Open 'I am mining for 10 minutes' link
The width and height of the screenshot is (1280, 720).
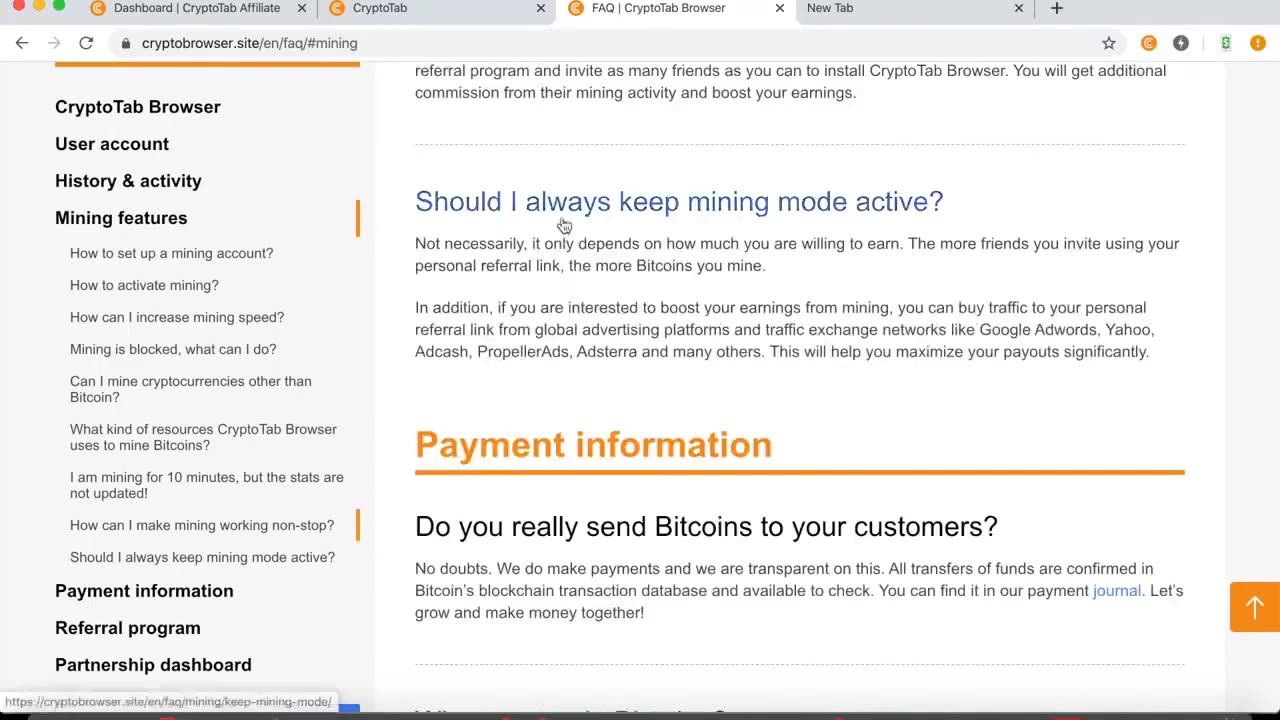click(207, 485)
